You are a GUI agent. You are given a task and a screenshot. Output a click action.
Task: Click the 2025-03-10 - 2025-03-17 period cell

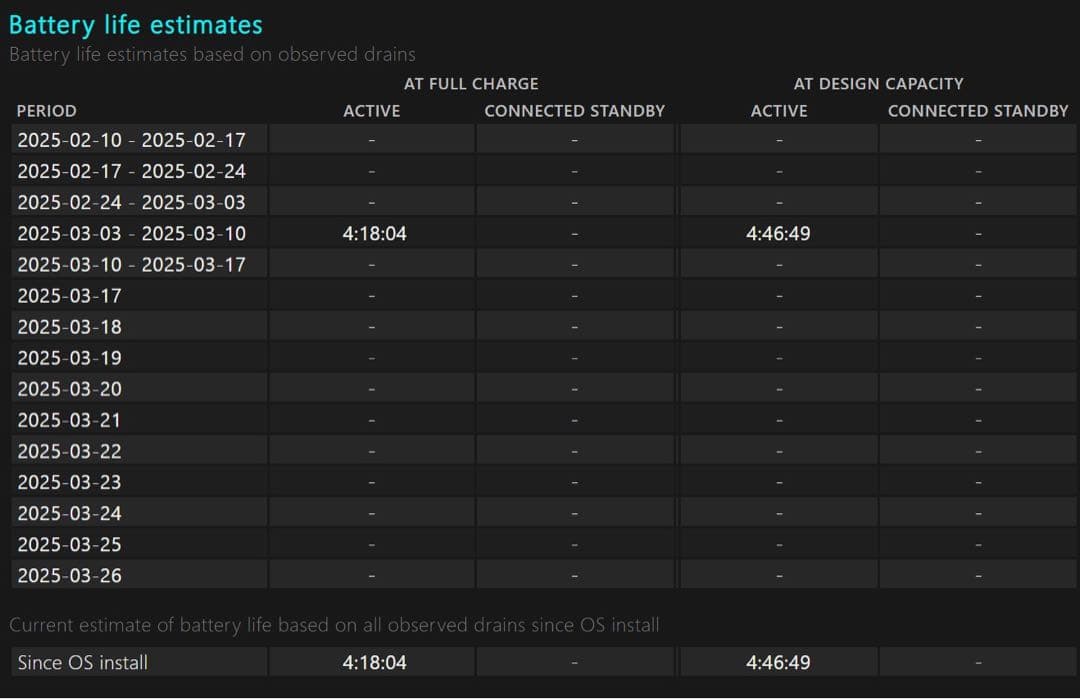[x=131, y=265]
